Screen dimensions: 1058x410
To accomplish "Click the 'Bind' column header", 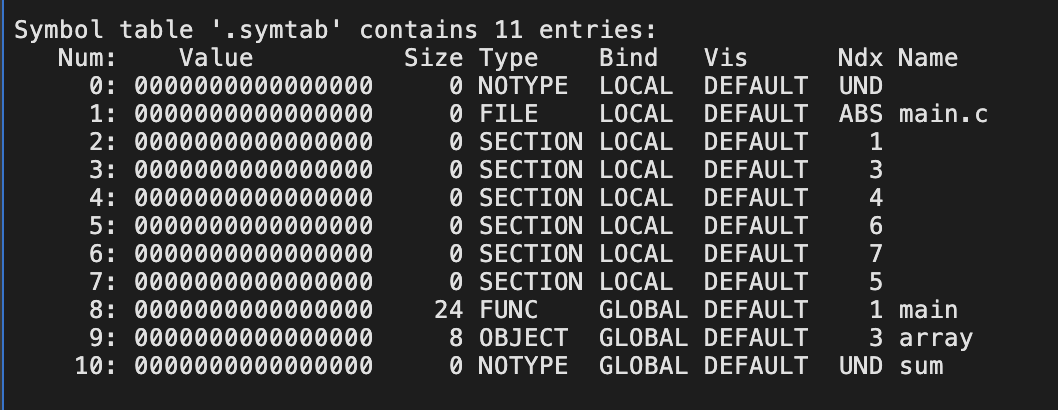I will [x=628, y=58].
